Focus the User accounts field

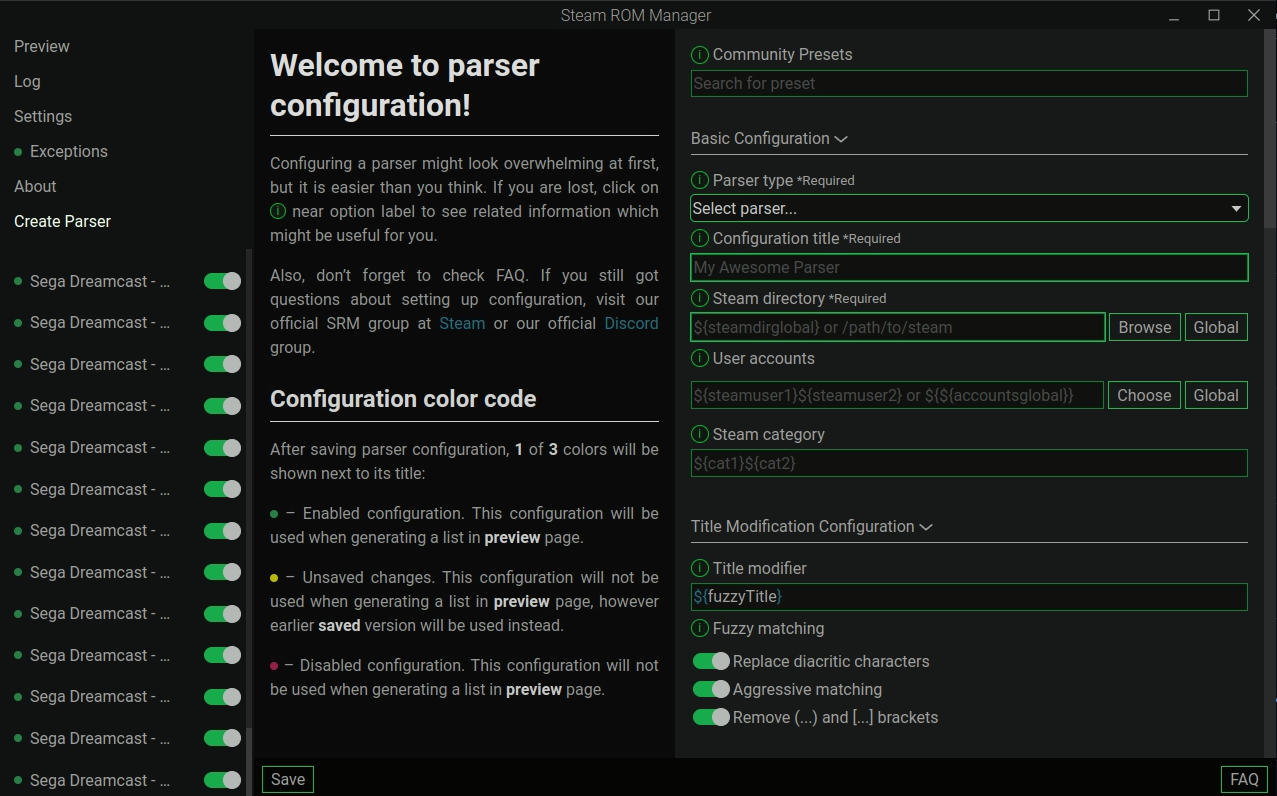(897, 395)
